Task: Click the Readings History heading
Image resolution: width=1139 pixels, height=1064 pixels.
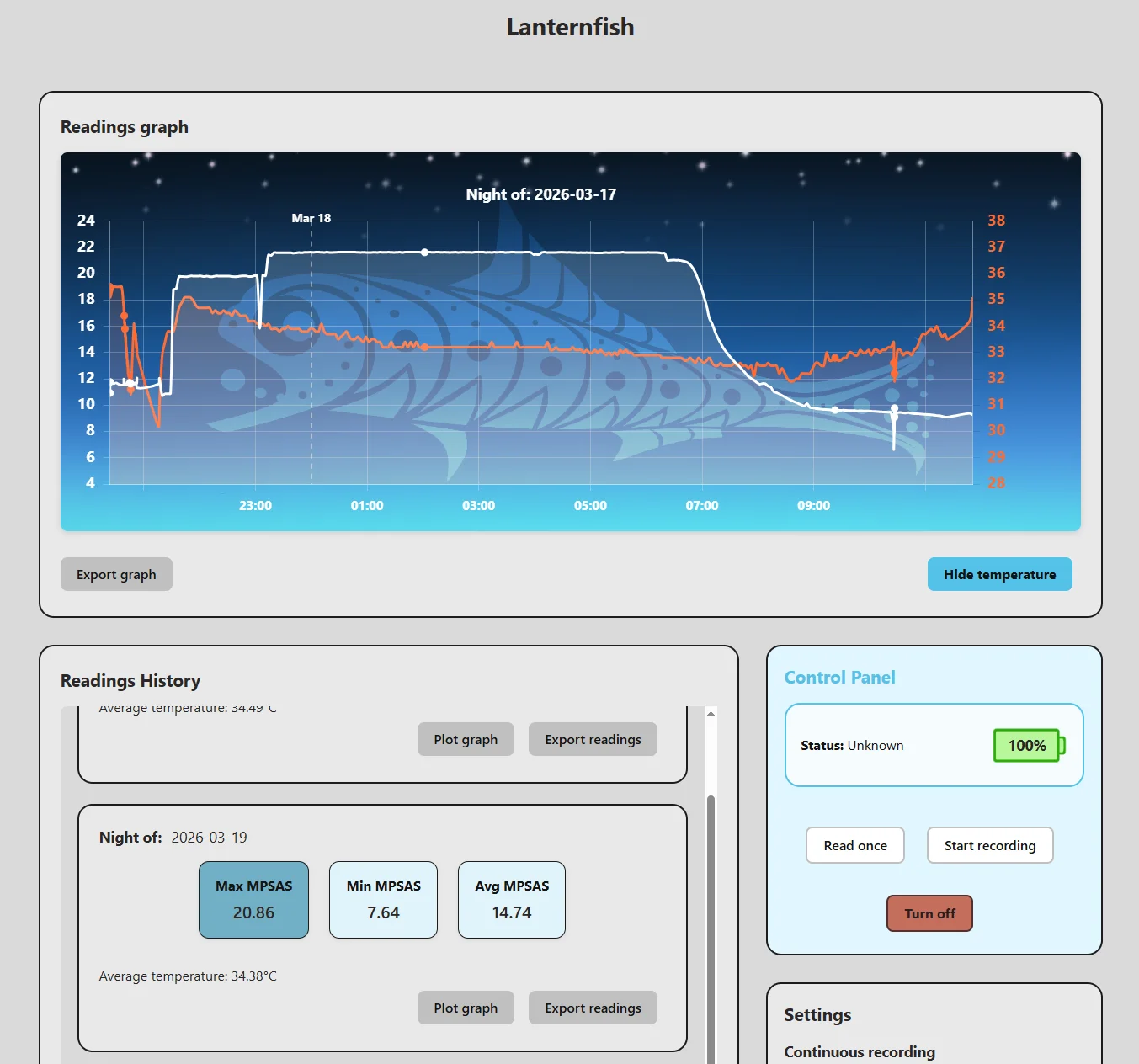Action: [130, 681]
